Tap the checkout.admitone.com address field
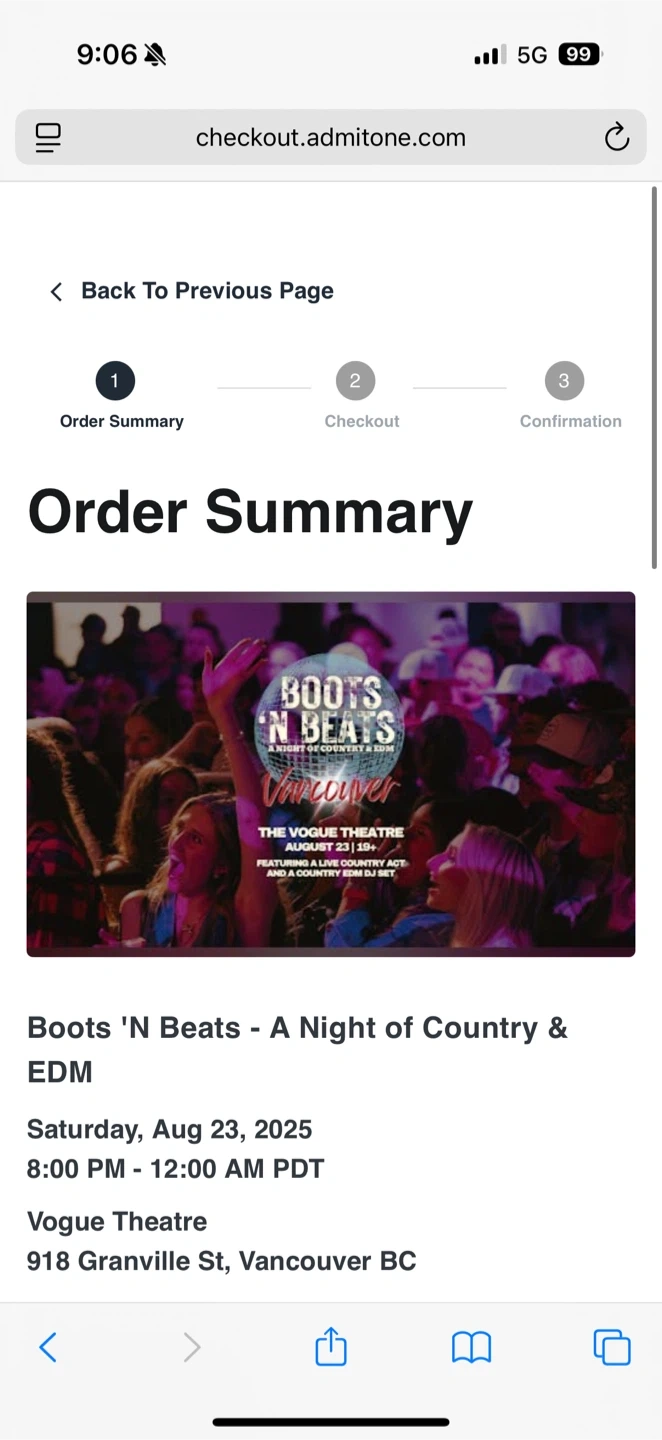Screen dimensions: 662x1440 (331, 137)
